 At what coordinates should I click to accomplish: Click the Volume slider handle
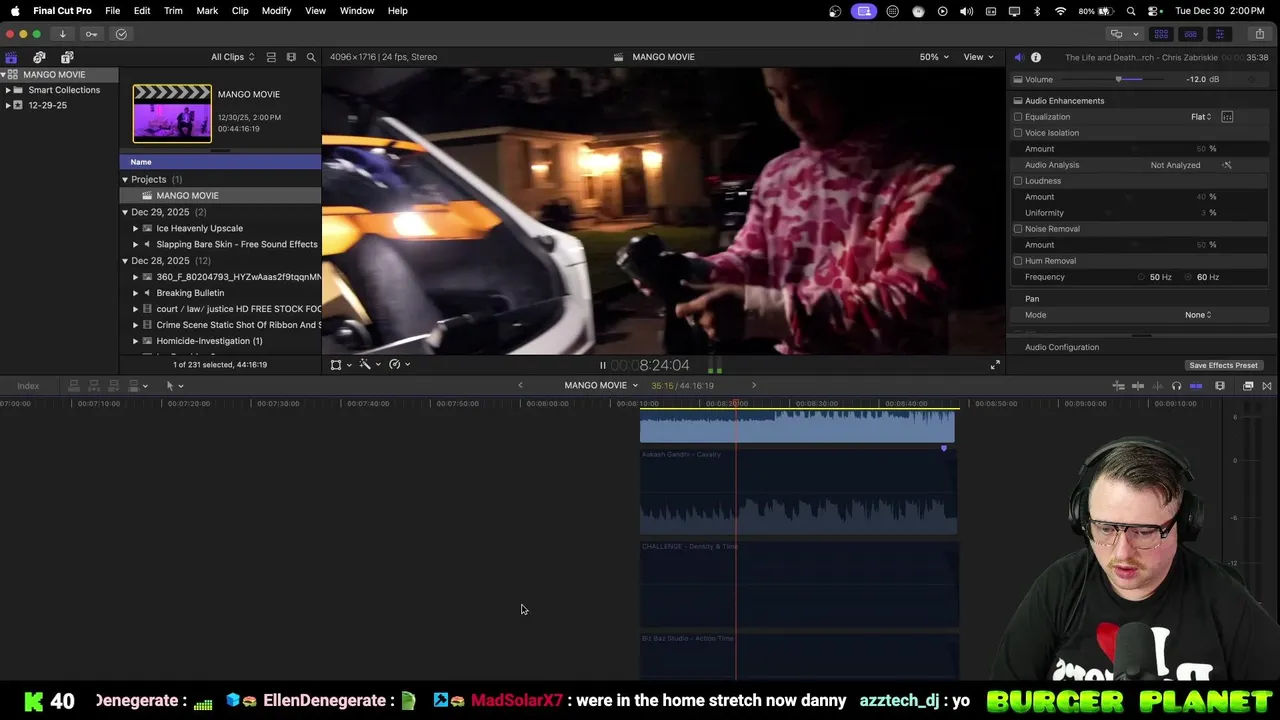tap(1119, 79)
